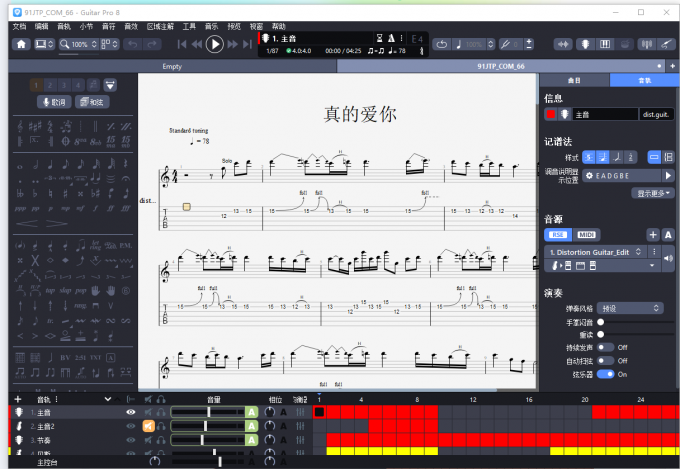Viewport: 680px width, 469px height.
Task: Toggle 自动扫弦 switch
Action: [605, 361]
